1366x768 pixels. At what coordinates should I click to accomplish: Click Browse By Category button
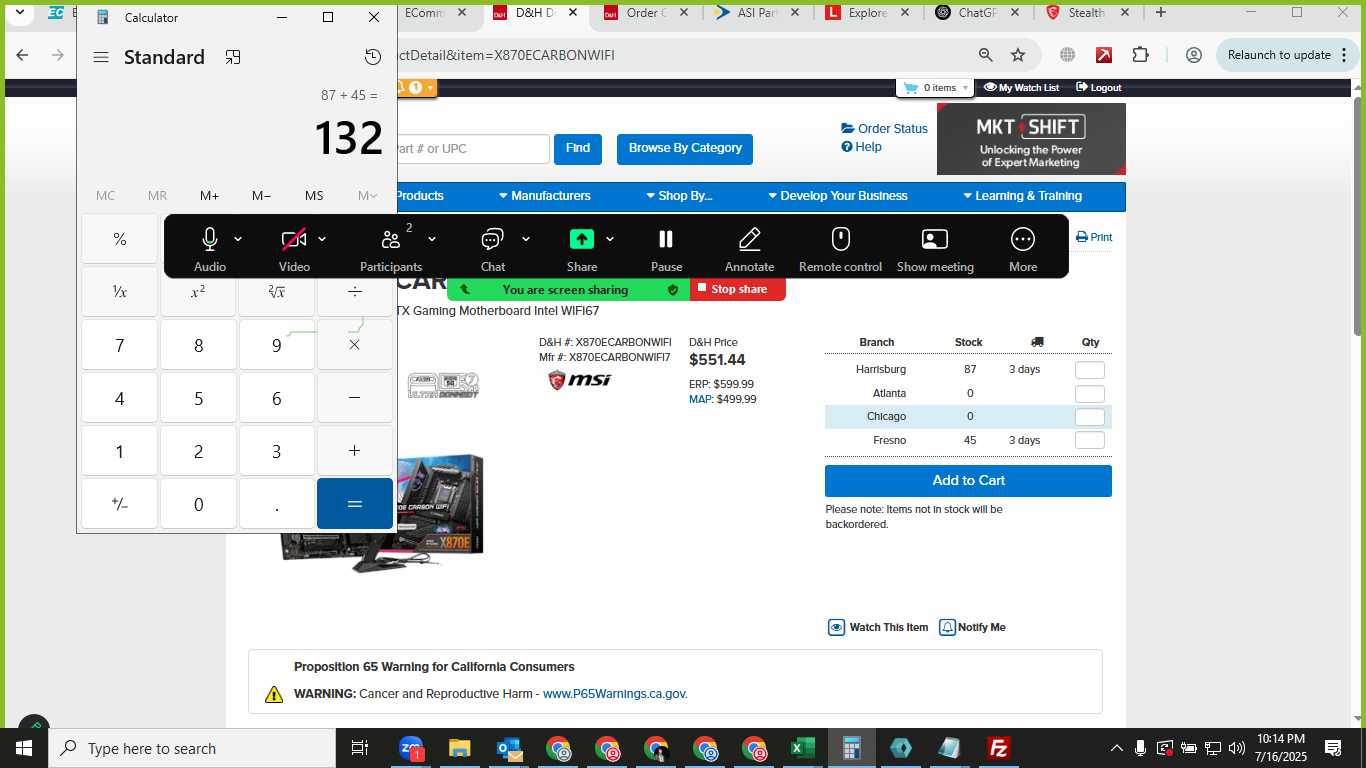point(685,149)
